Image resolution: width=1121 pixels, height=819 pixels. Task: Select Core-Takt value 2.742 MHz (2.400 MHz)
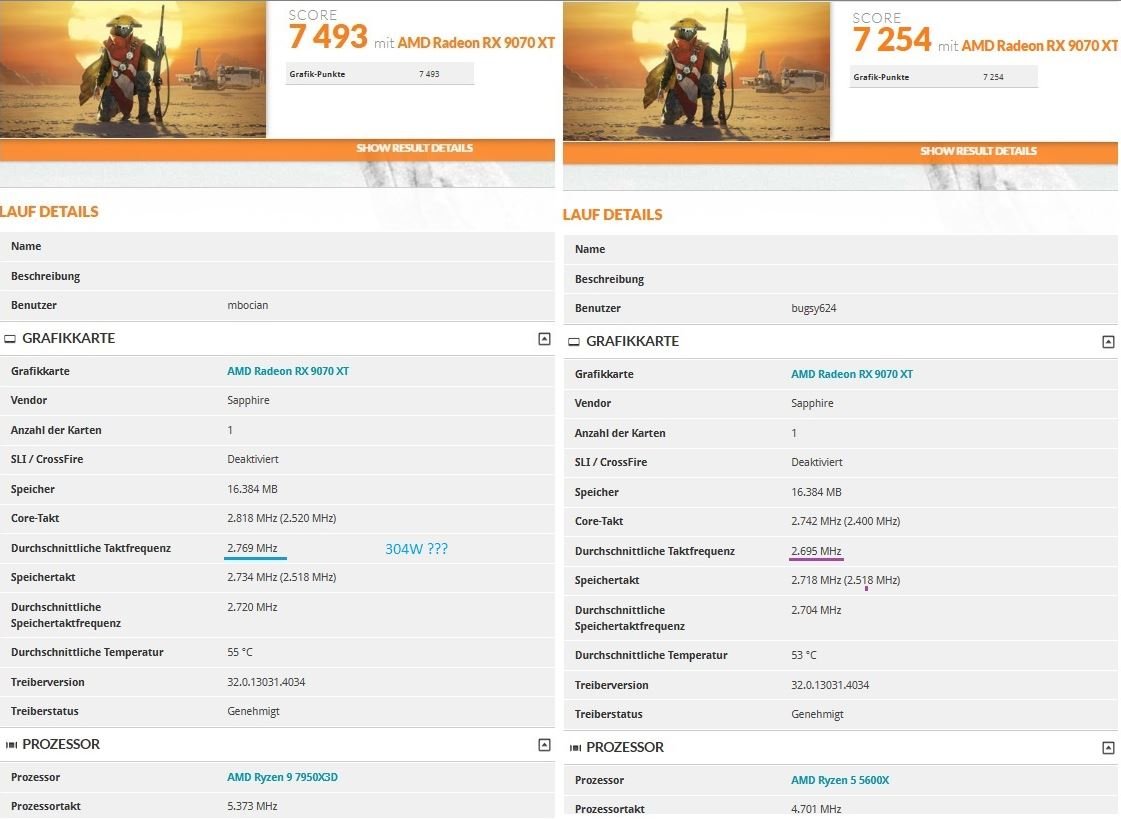[846, 521]
